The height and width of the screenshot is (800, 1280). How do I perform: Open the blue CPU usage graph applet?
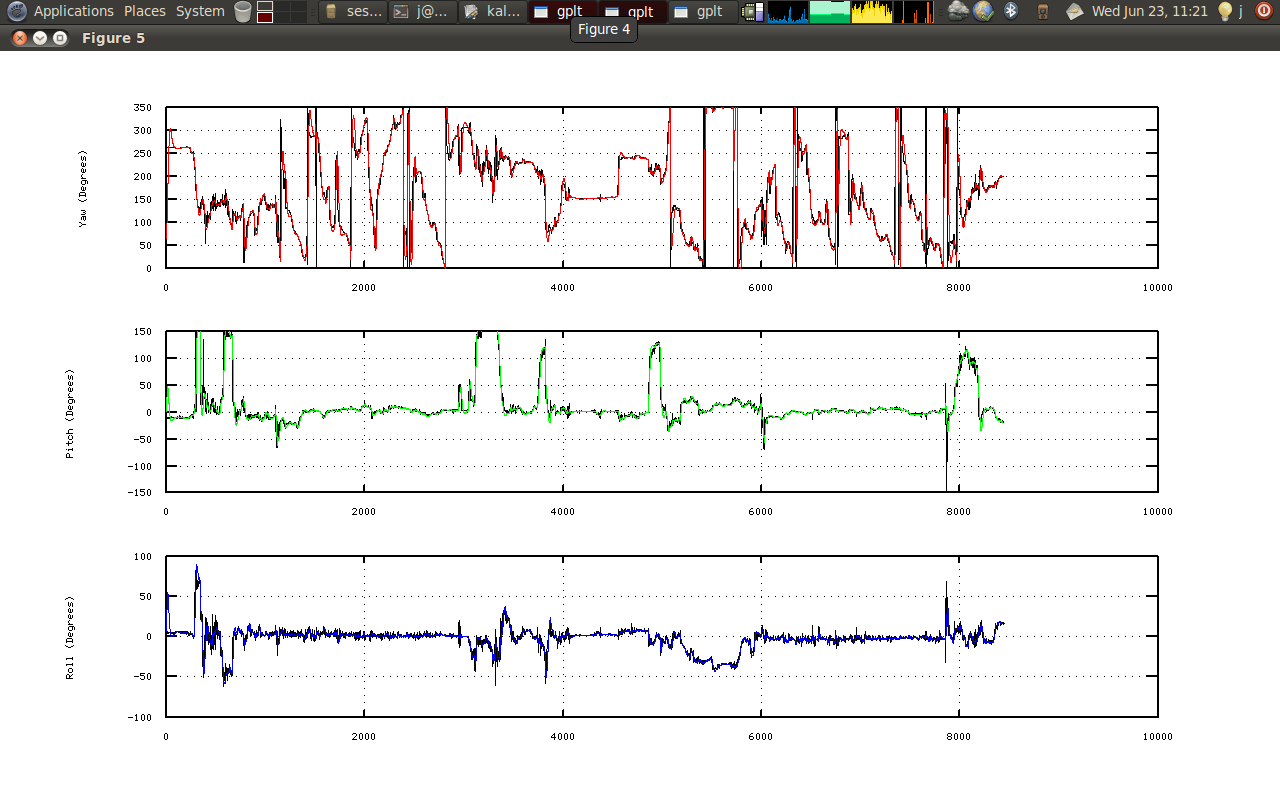tap(787, 12)
